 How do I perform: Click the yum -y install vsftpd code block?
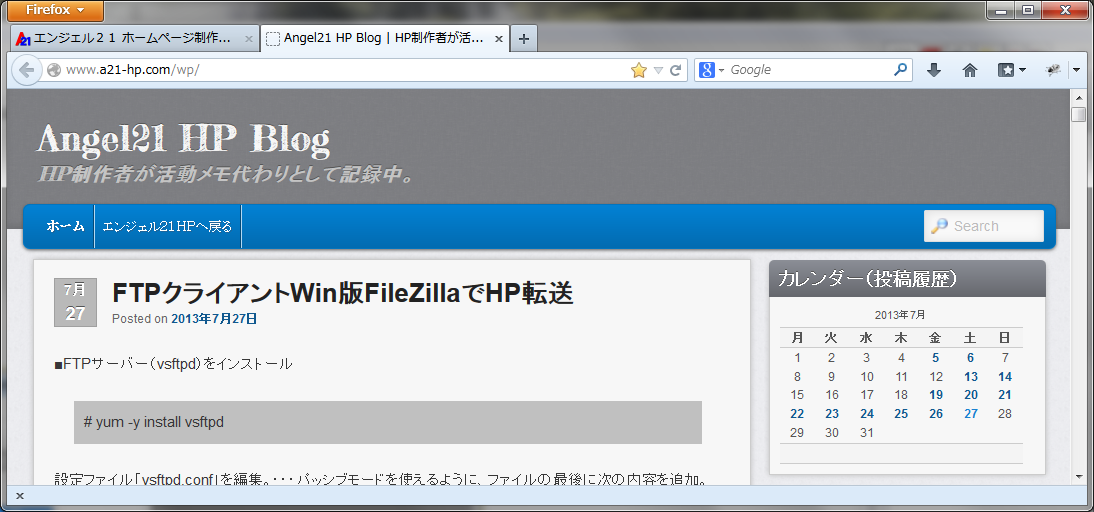388,422
